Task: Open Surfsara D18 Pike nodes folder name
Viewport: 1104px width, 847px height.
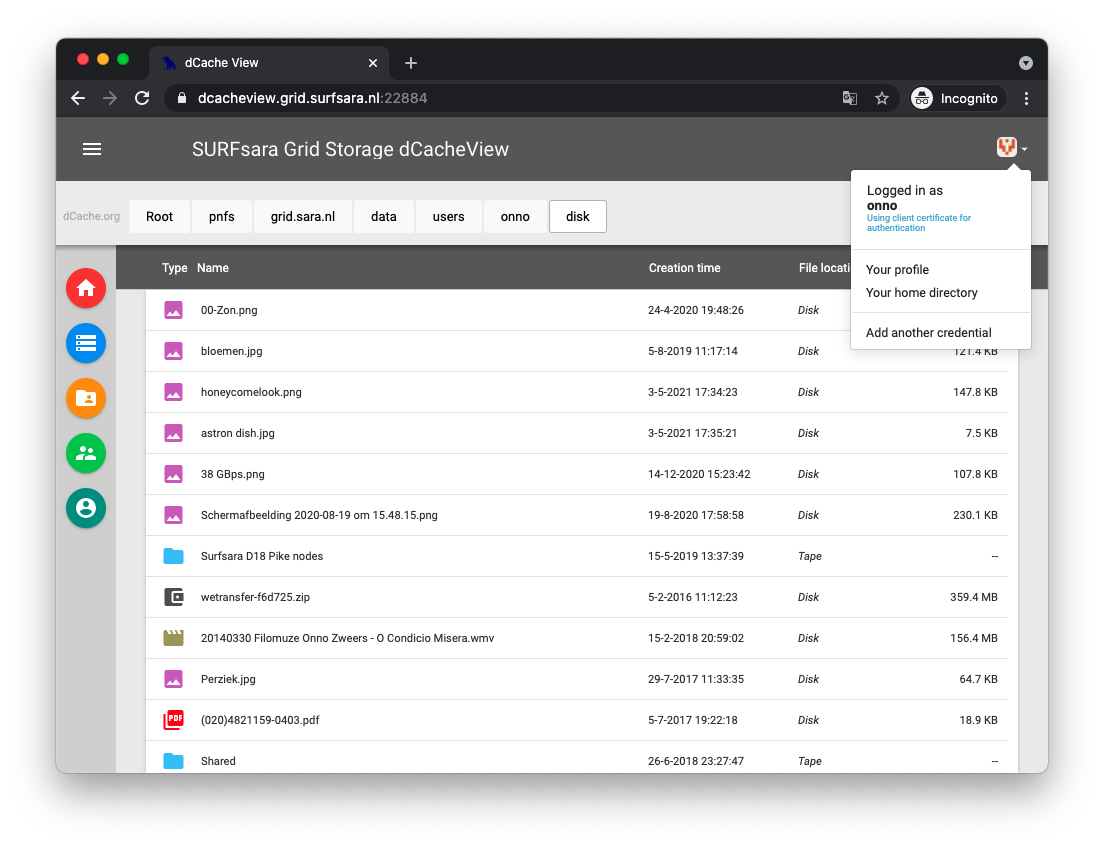Action: [x=262, y=556]
